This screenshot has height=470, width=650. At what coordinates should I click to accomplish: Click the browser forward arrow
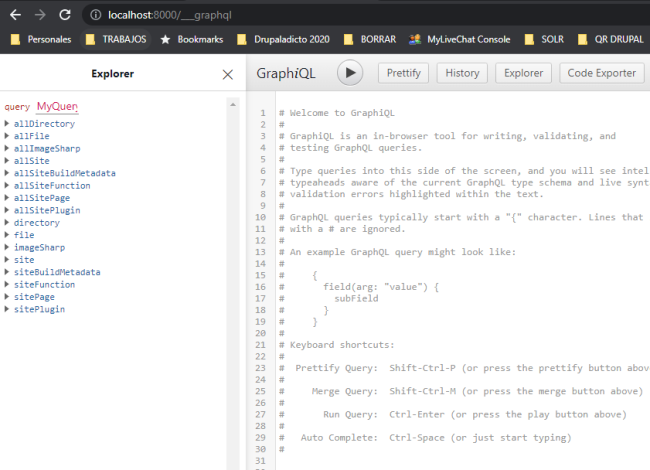[40, 15]
